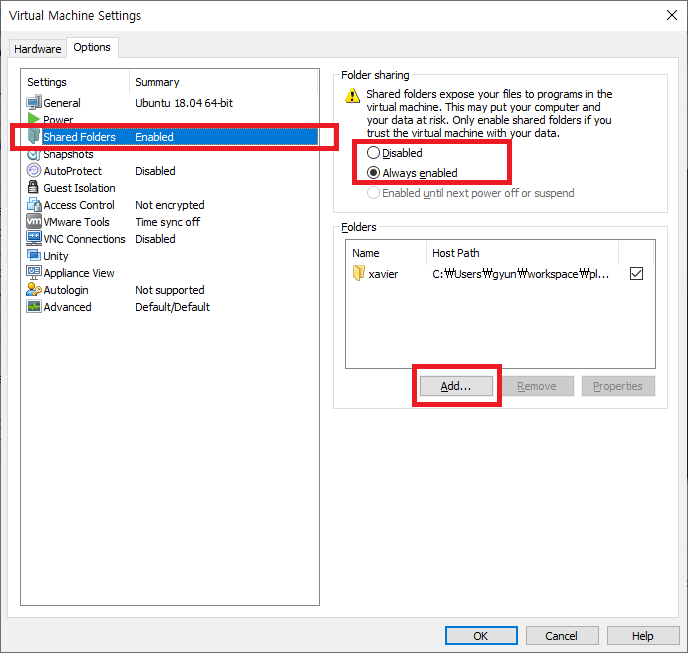Switch to the Hardware tab
The width and height of the screenshot is (688, 653).
click(x=38, y=49)
